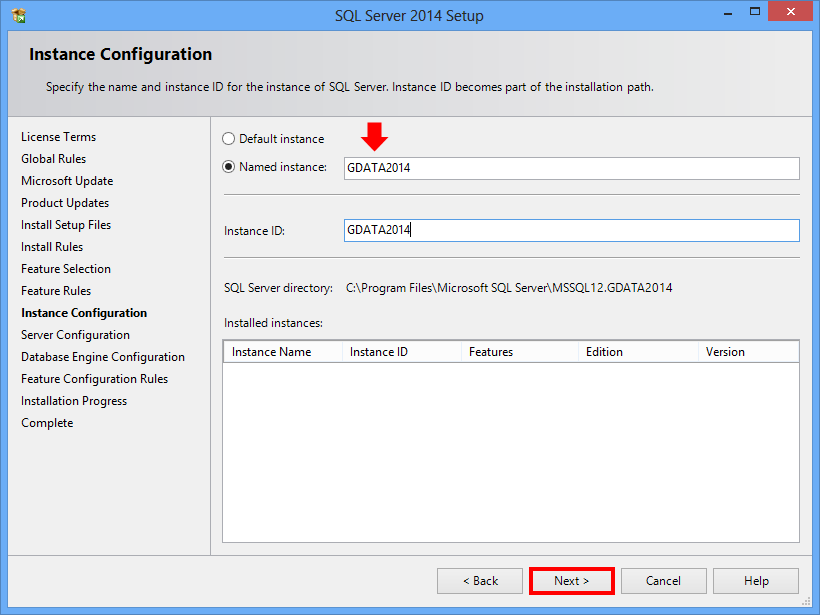Sort by Features column header
This screenshot has height=615, width=820.
tap(520, 352)
